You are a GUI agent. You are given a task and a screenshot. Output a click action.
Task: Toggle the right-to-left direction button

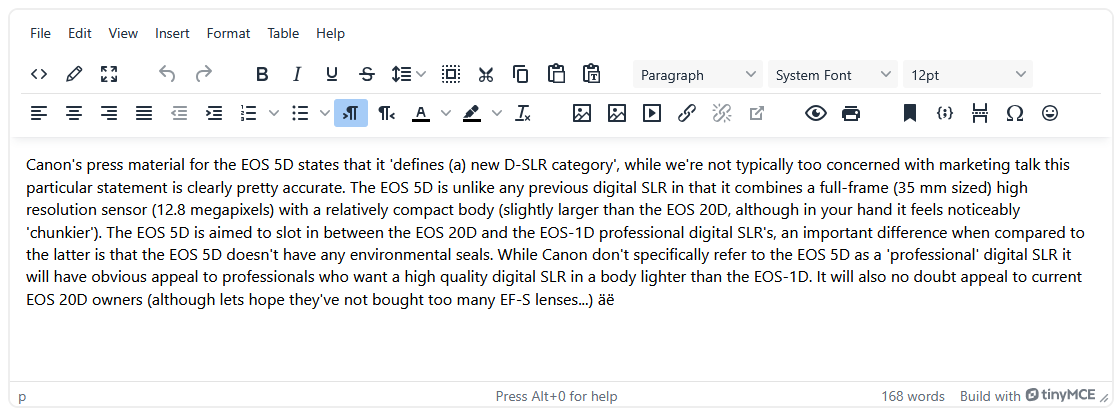387,114
